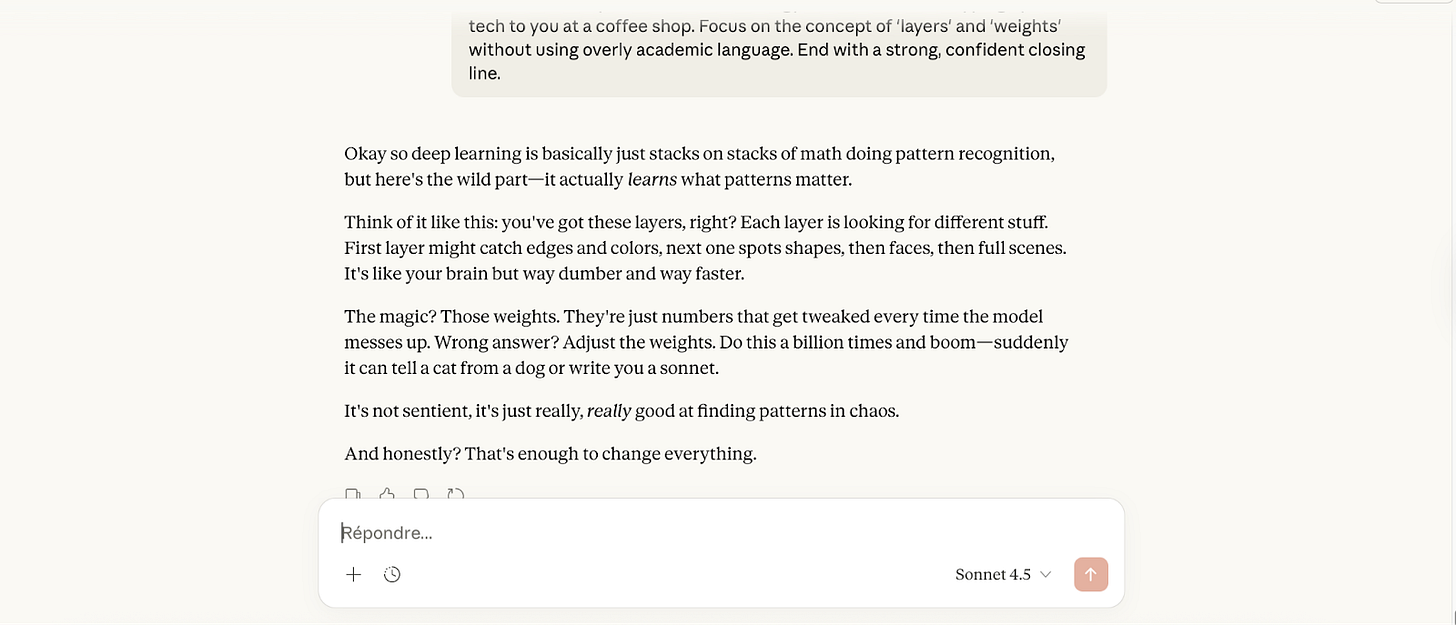
Task: Retry the response with the regenerate icon
Action: (x=456, y=494)
